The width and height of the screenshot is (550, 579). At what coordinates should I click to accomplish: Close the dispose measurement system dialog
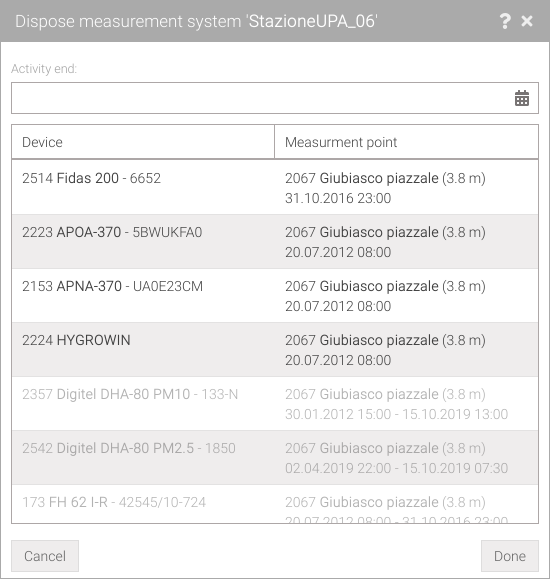pyautogui.click(x=527, y=21)
